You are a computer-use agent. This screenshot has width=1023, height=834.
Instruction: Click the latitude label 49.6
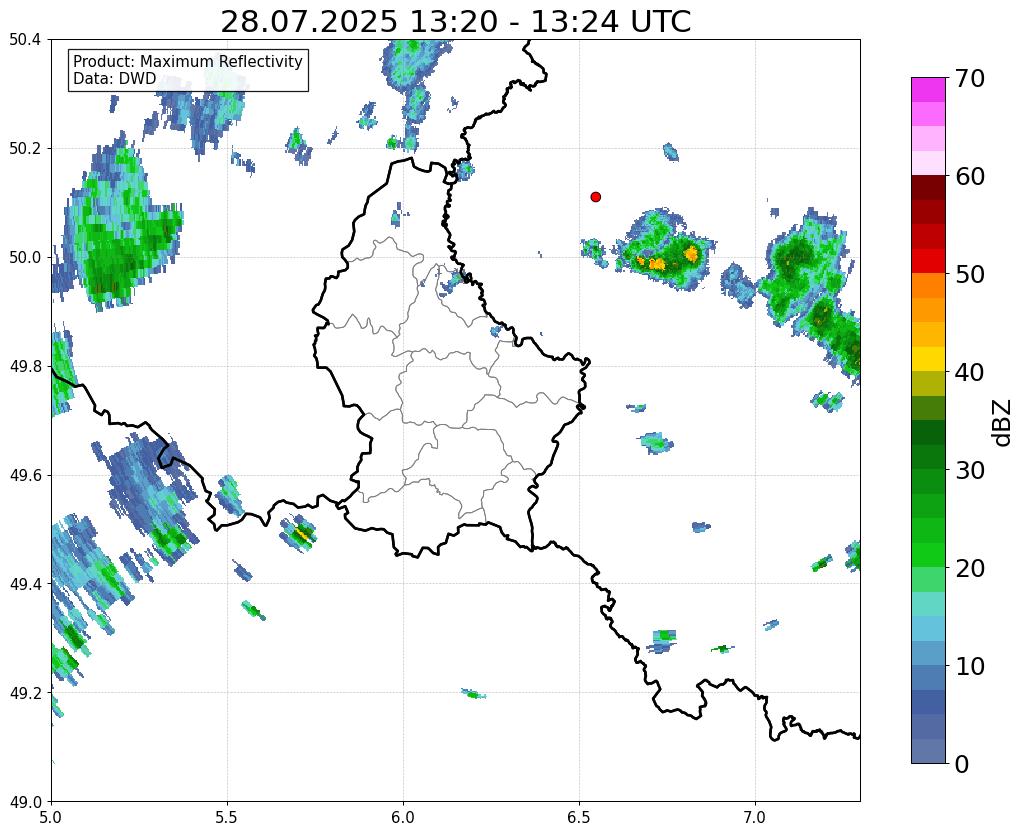pos(25,476)
